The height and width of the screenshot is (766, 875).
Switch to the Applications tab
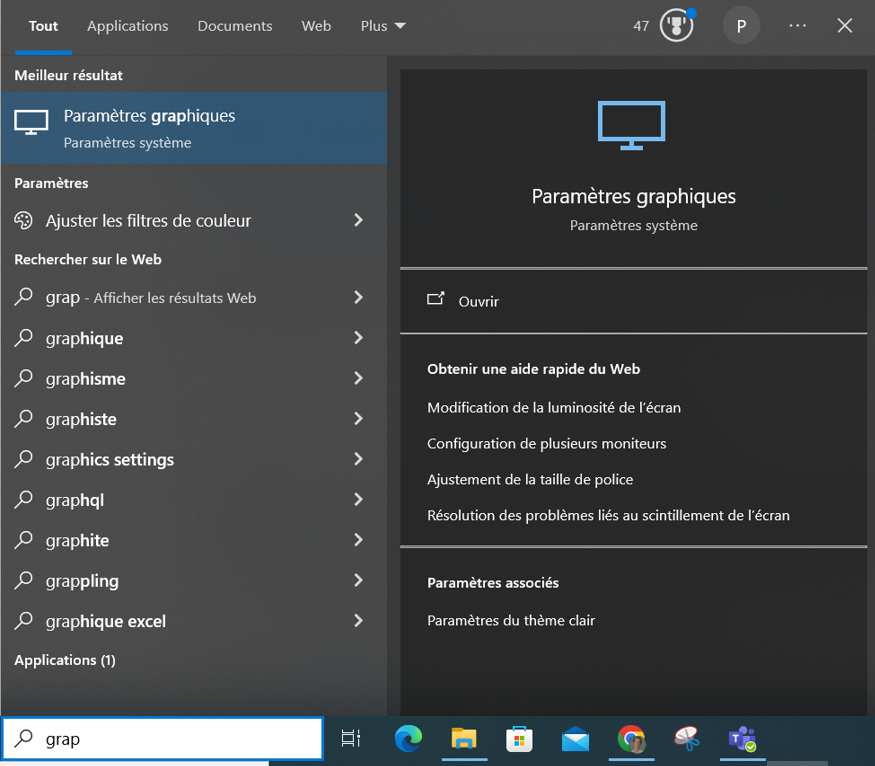tap(128, 26)
